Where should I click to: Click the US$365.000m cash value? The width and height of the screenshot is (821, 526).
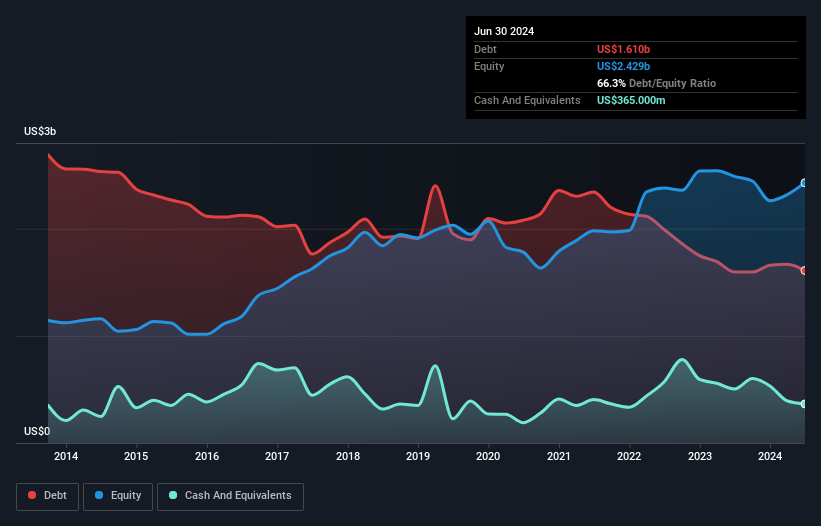pos(631,100)
